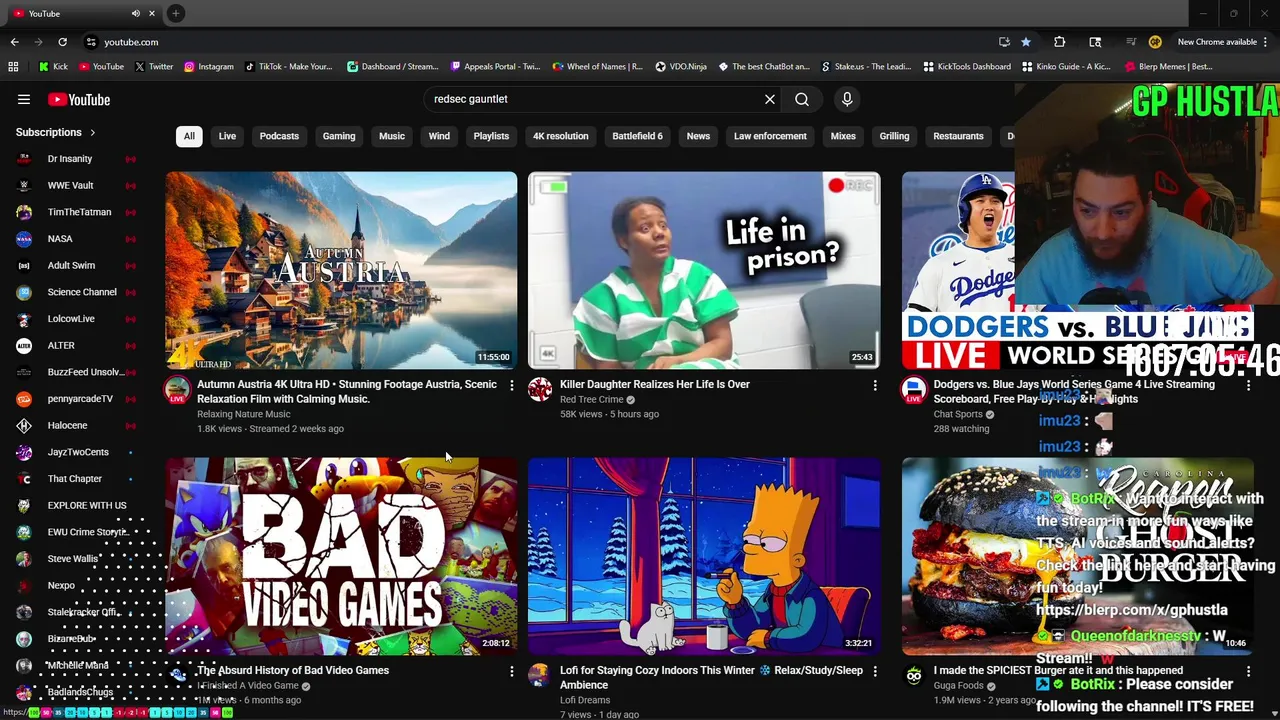Select the Live filter chip
The width and height of the screenshot is (1280, 720).
pos(227,136)
